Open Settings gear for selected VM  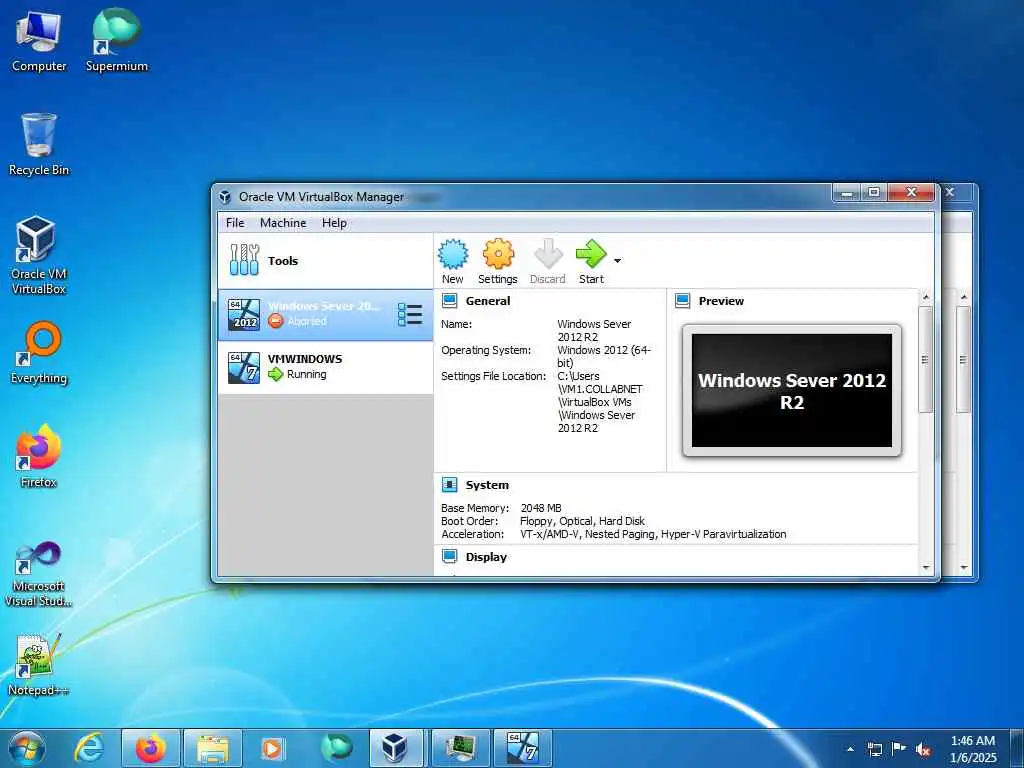pos(498,254)
